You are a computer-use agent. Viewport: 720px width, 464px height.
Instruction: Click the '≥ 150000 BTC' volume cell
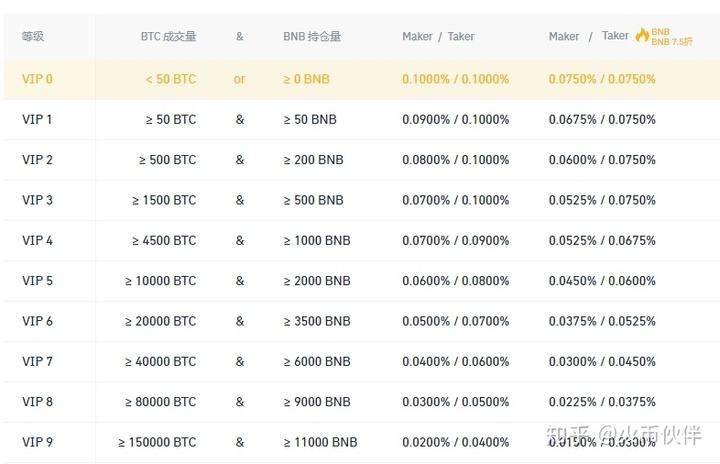[157, 442]
